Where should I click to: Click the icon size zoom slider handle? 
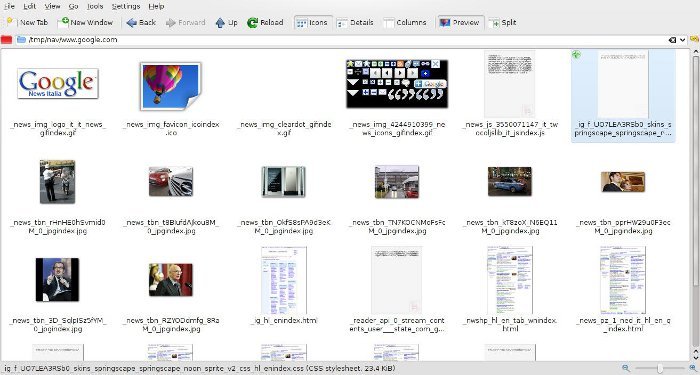pyautogui.click(x=660, y=368)
